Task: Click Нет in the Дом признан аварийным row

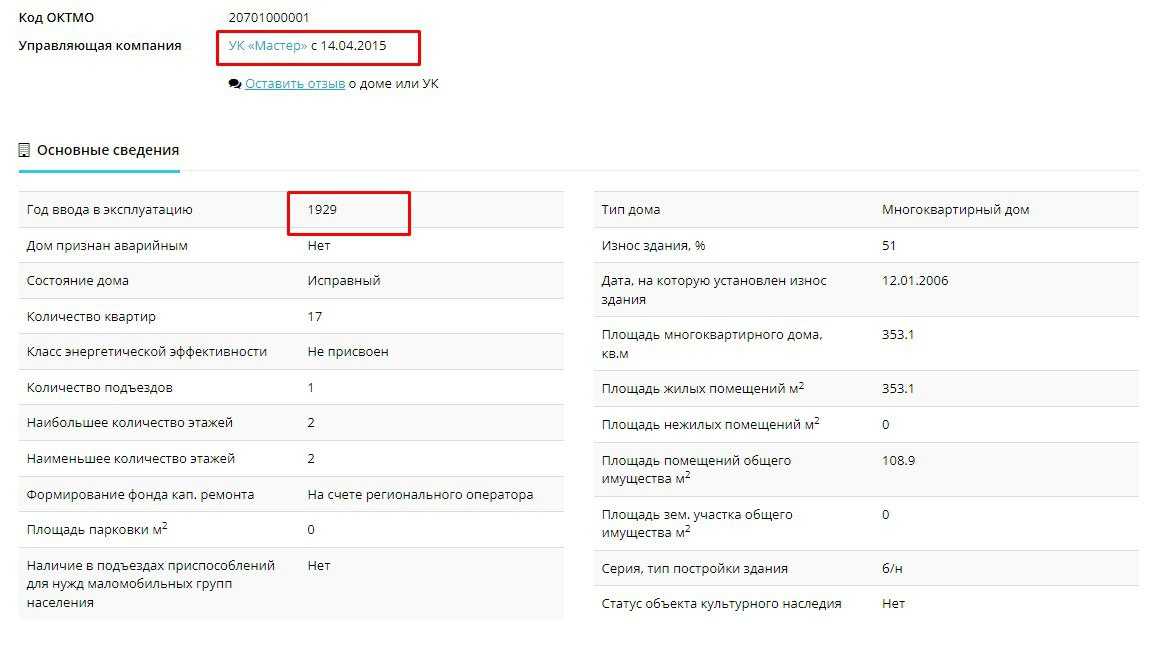Action: pyautogui.click(x=319, y=245)
